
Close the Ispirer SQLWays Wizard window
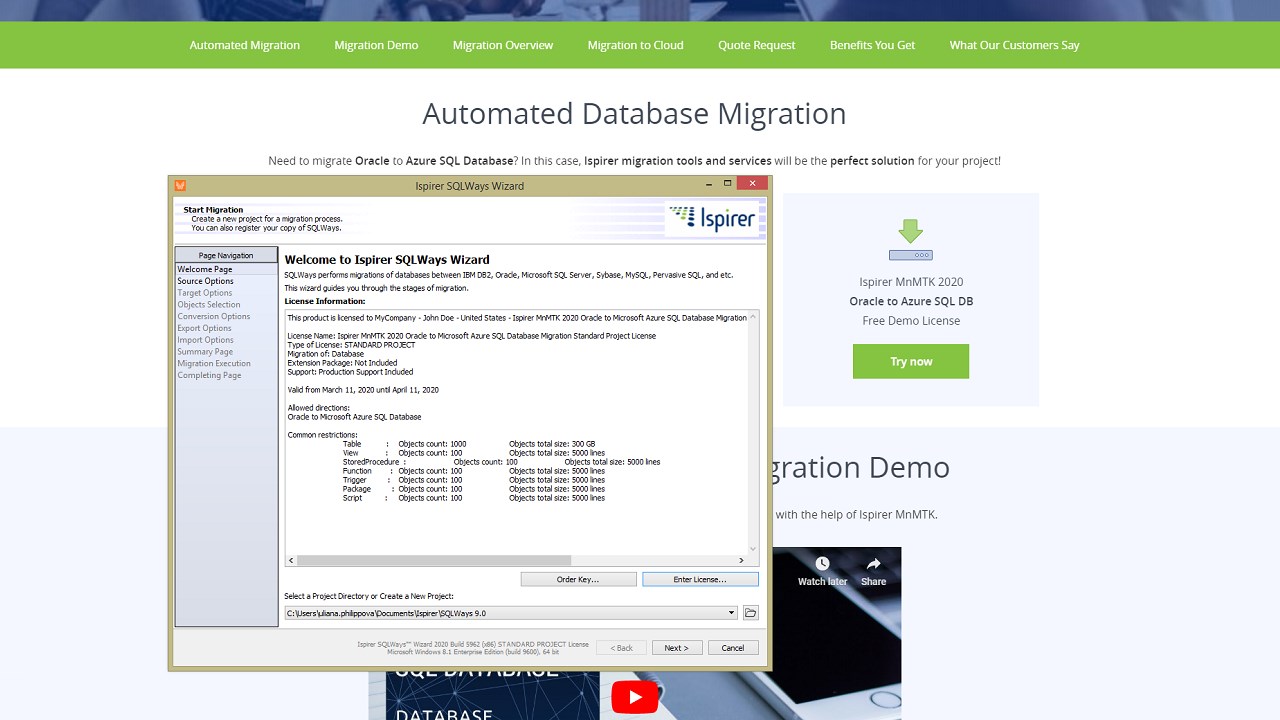[753, 184]
